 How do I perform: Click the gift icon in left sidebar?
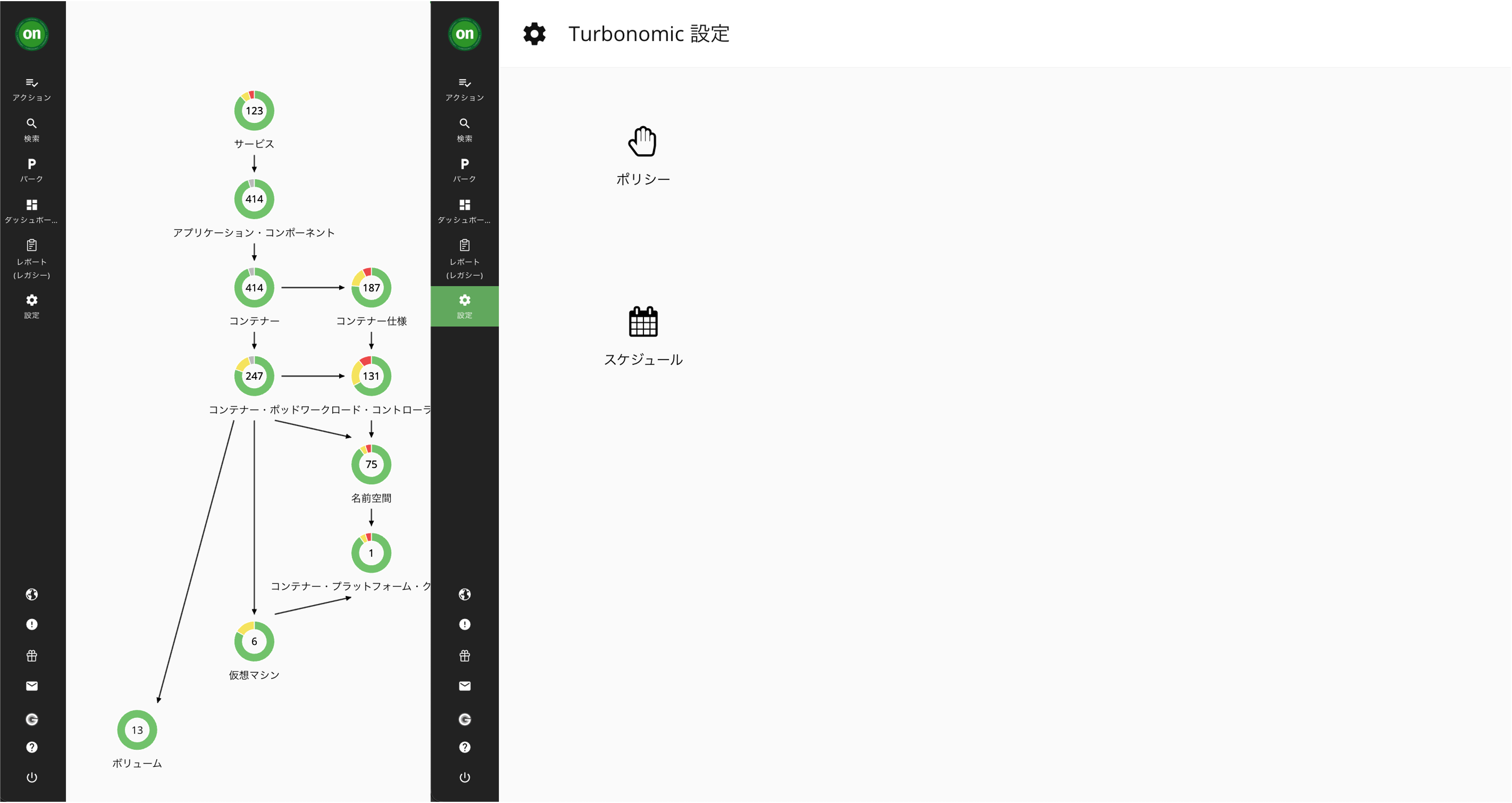point(32,655)
